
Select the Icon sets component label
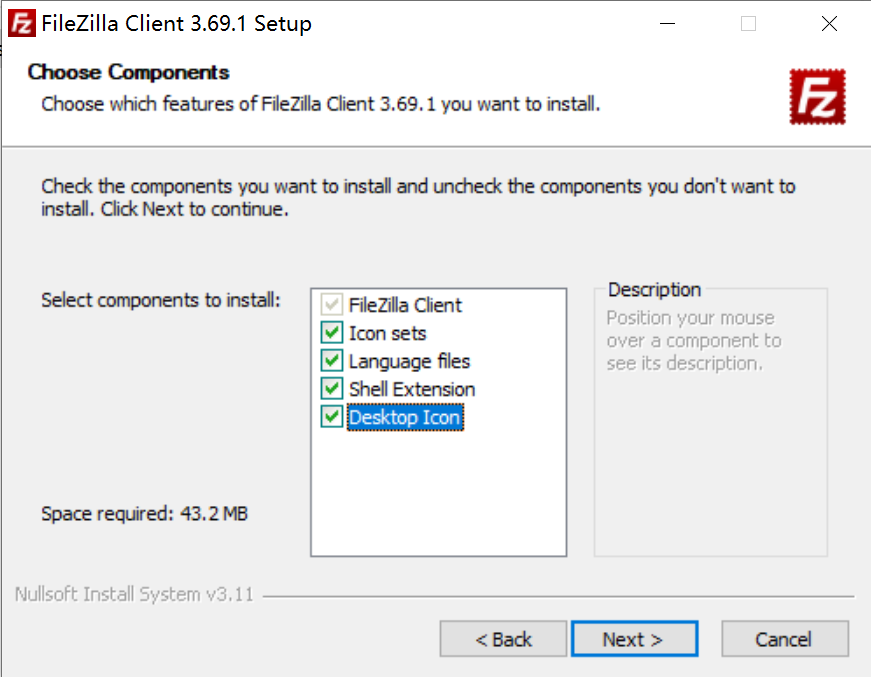387,333
